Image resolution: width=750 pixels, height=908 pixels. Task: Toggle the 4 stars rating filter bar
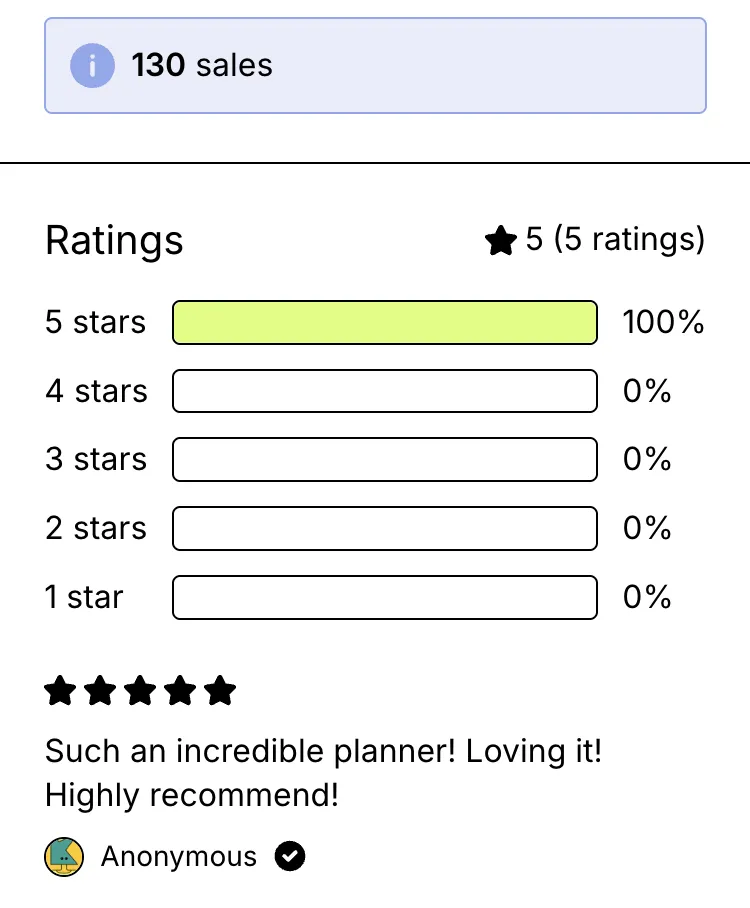coord(384,391)
